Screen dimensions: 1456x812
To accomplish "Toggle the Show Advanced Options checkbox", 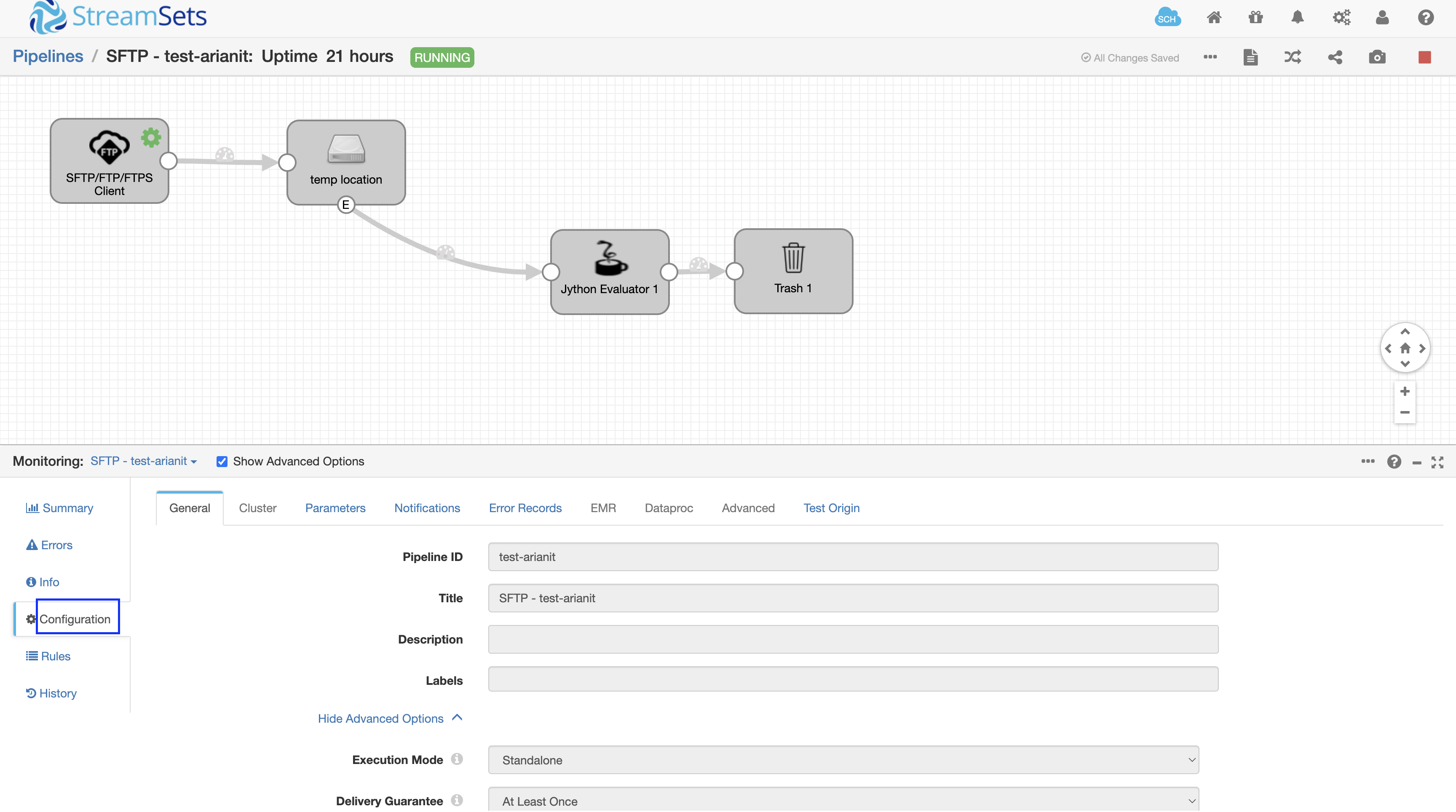I will 221,461.
